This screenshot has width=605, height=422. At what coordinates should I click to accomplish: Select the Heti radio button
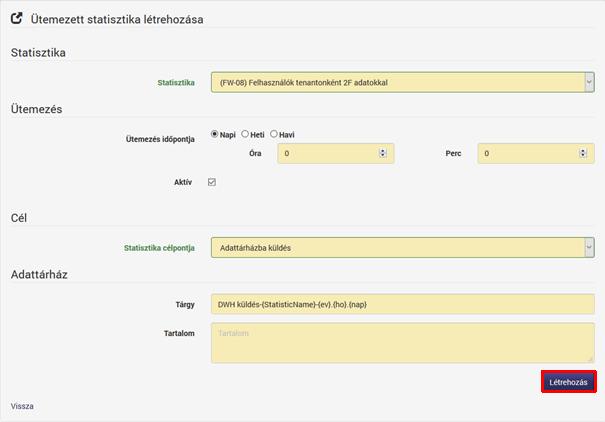tap(245, 134)
